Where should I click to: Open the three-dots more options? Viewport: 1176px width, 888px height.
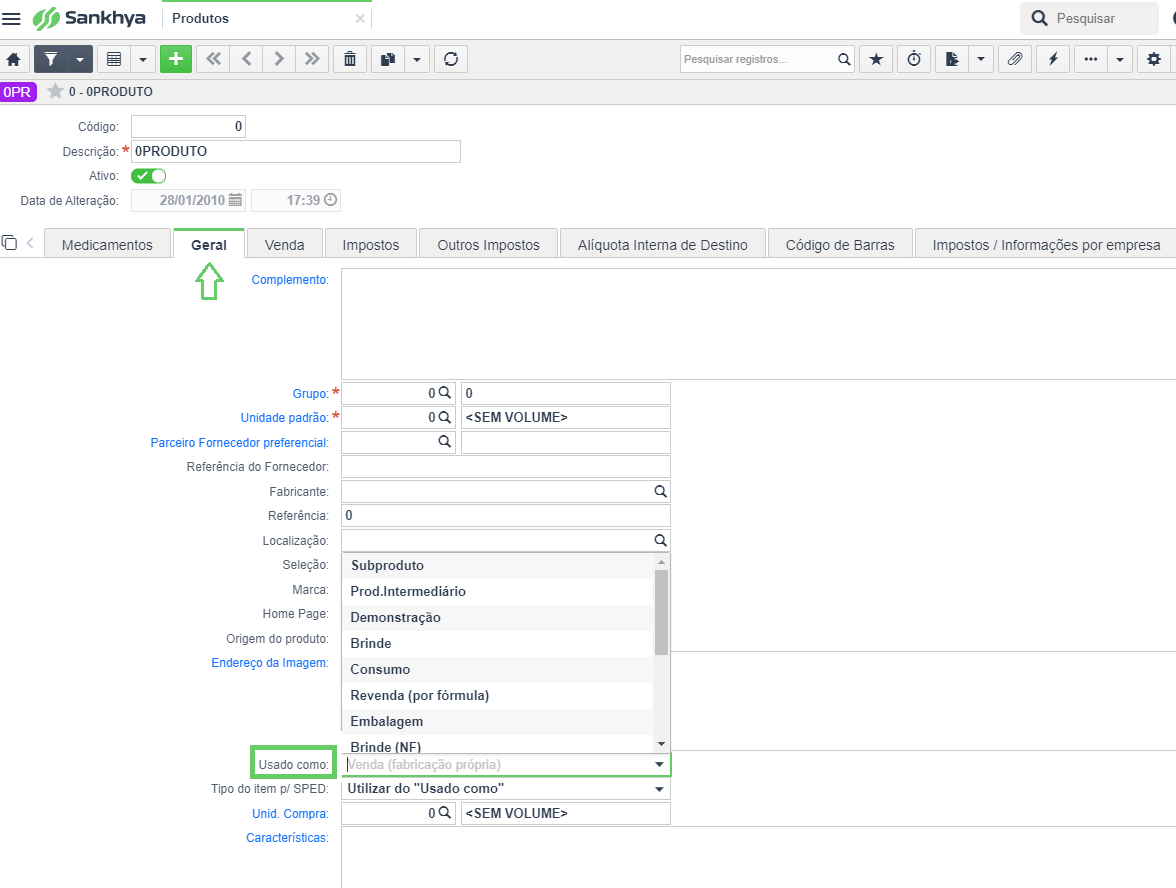1090,59
